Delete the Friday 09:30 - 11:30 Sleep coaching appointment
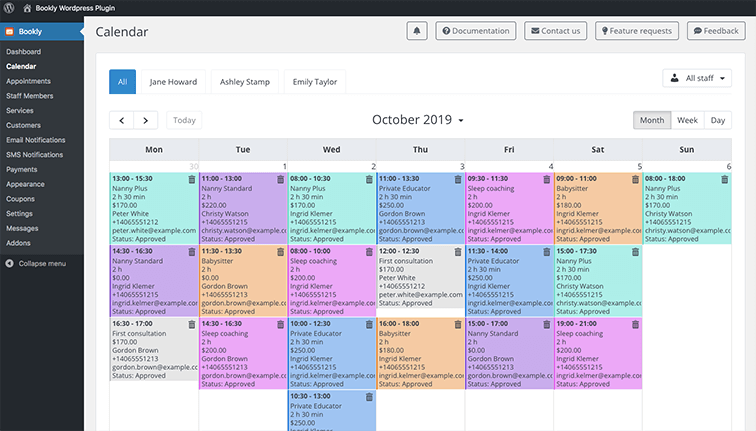 point(546,179)
